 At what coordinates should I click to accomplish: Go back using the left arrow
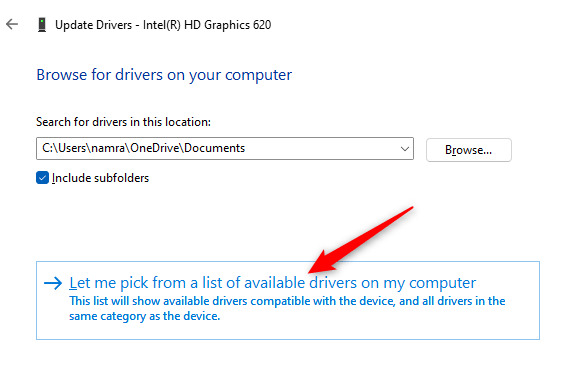(x=12, y=25)
